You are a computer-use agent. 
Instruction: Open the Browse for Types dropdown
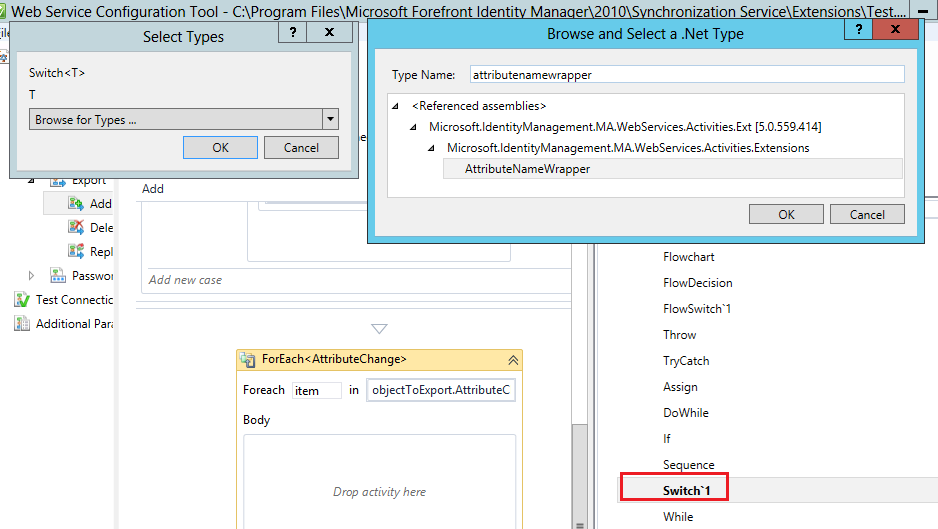tap(330, 119)
